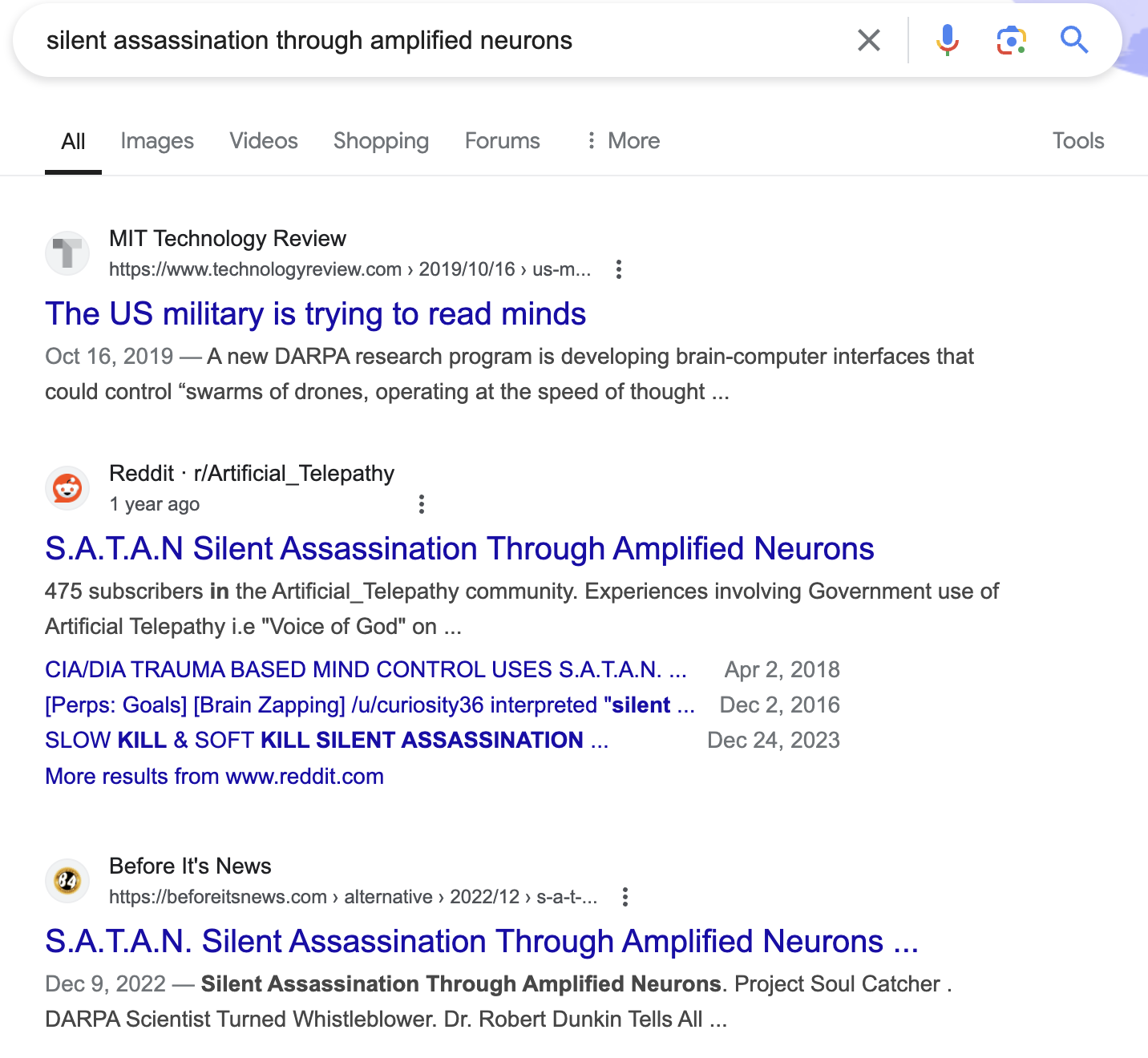Open Google Lens image search

[1011, 40]
